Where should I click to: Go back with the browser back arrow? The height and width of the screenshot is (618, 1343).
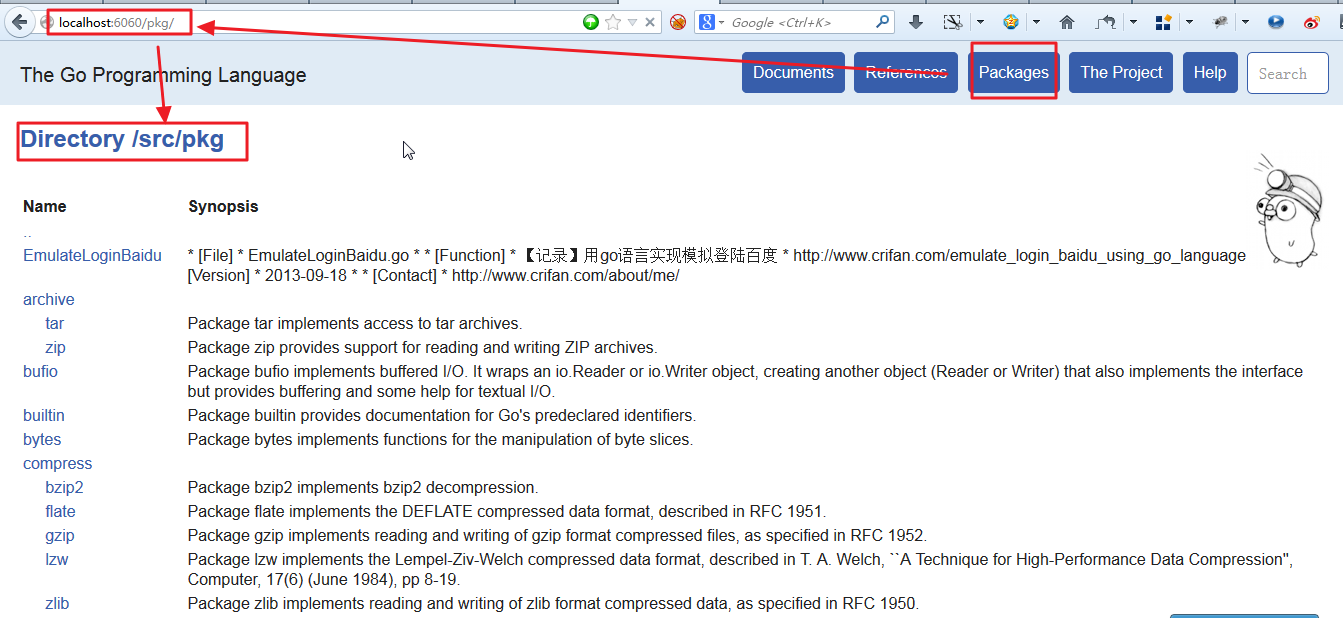tap(19, 22)
